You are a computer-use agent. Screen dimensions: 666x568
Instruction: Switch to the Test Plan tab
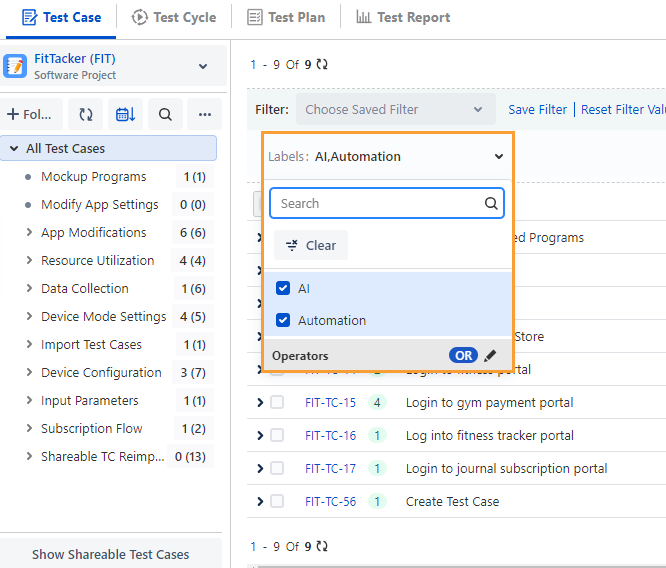pyautogui.click(x=286, y=17)
